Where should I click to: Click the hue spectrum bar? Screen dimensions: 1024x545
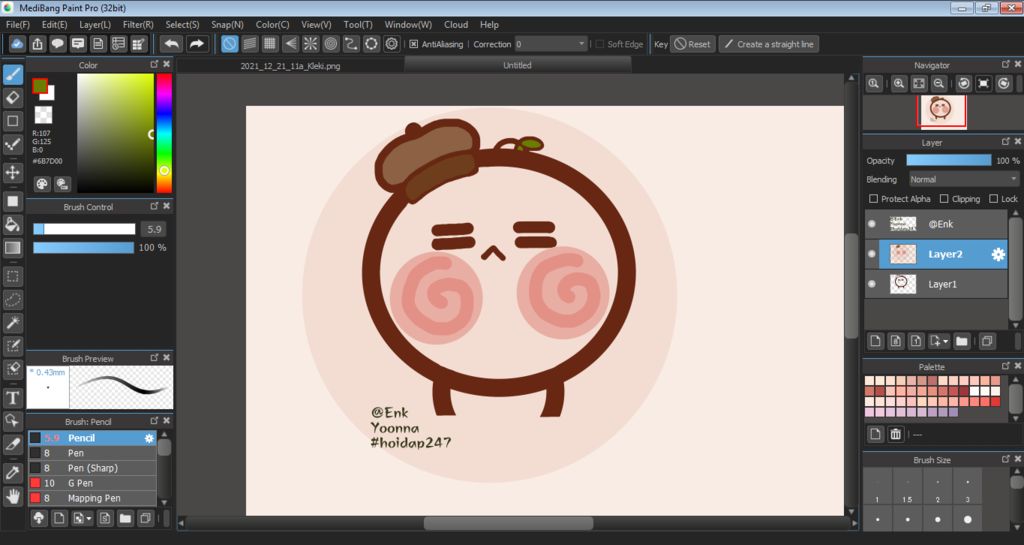164,132
